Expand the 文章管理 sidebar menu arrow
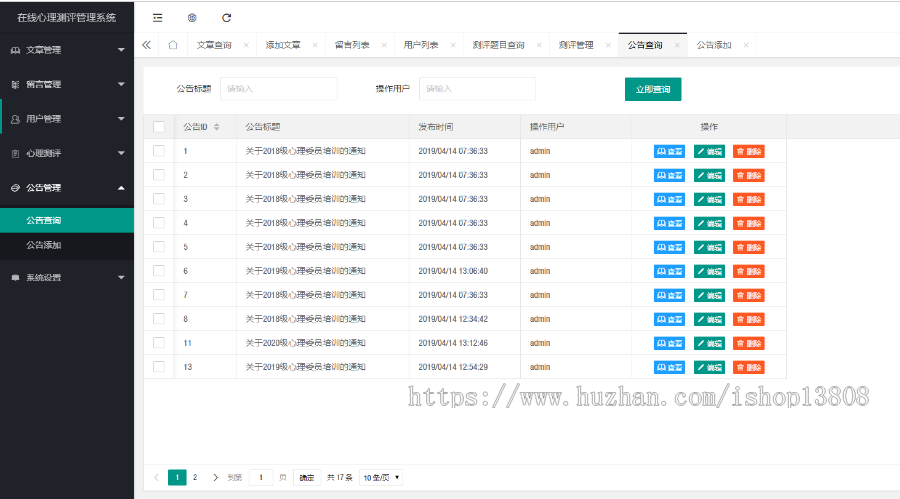Screen dimensions: 900x499 [x=121, y=50]
